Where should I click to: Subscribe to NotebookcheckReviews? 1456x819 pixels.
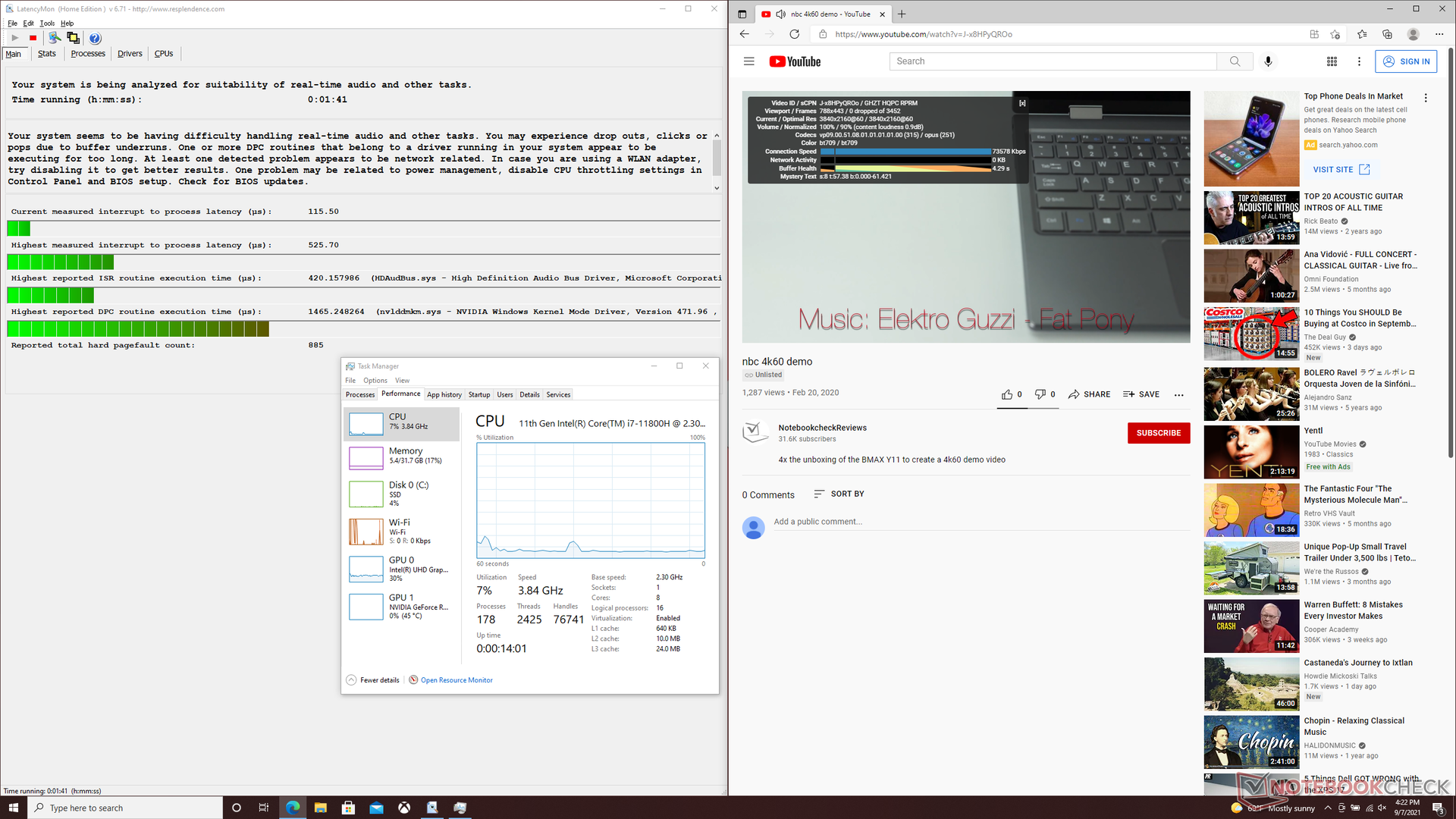[x=1159, y=433]
